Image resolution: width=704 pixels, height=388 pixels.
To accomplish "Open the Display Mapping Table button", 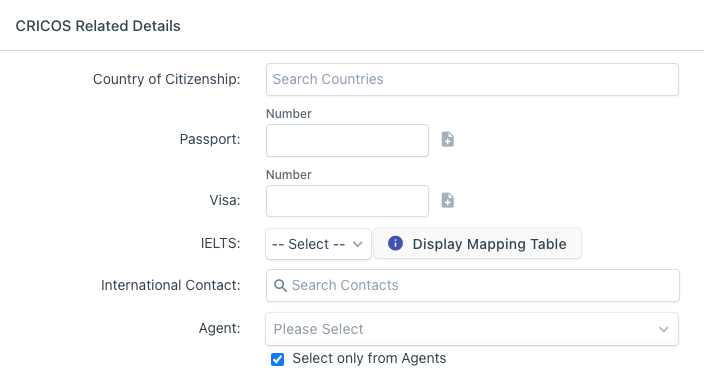I will click(477, 243).
